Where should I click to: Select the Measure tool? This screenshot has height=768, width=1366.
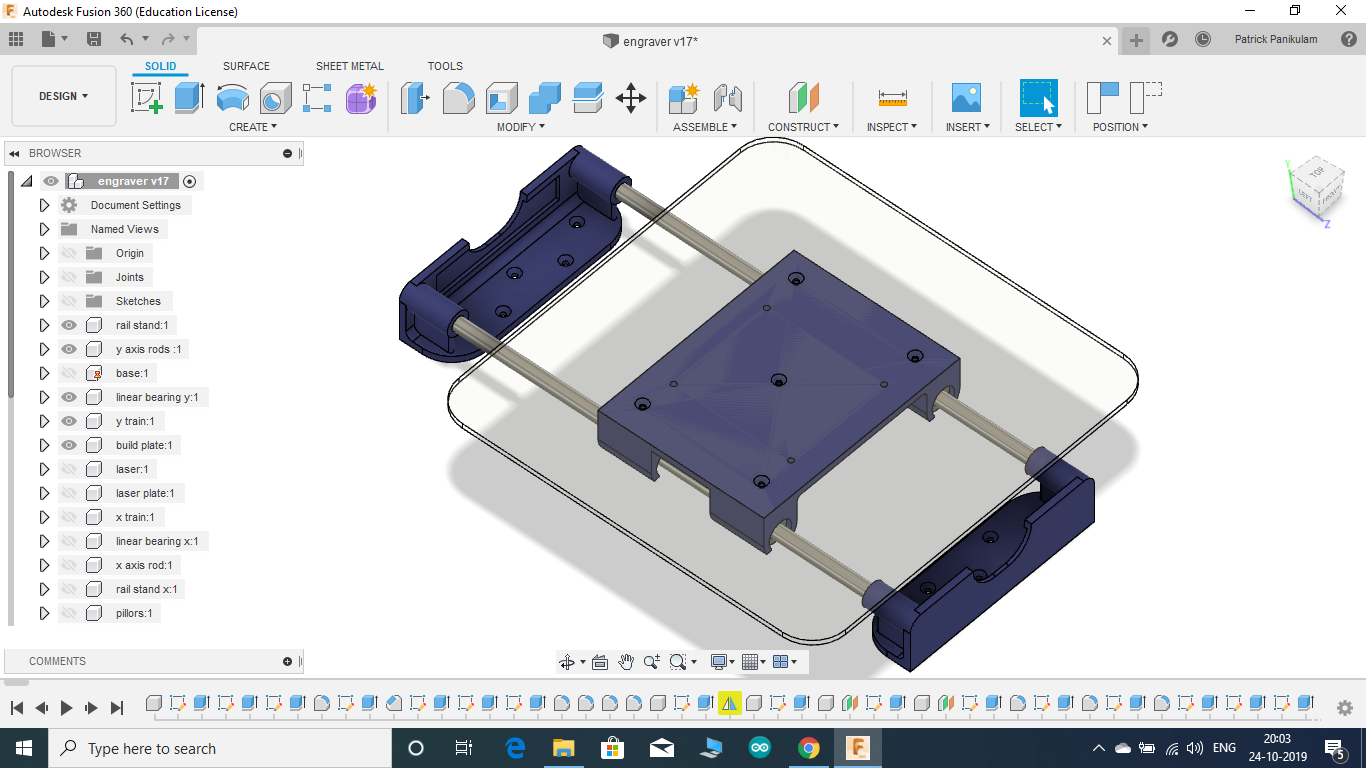(892, 98)
